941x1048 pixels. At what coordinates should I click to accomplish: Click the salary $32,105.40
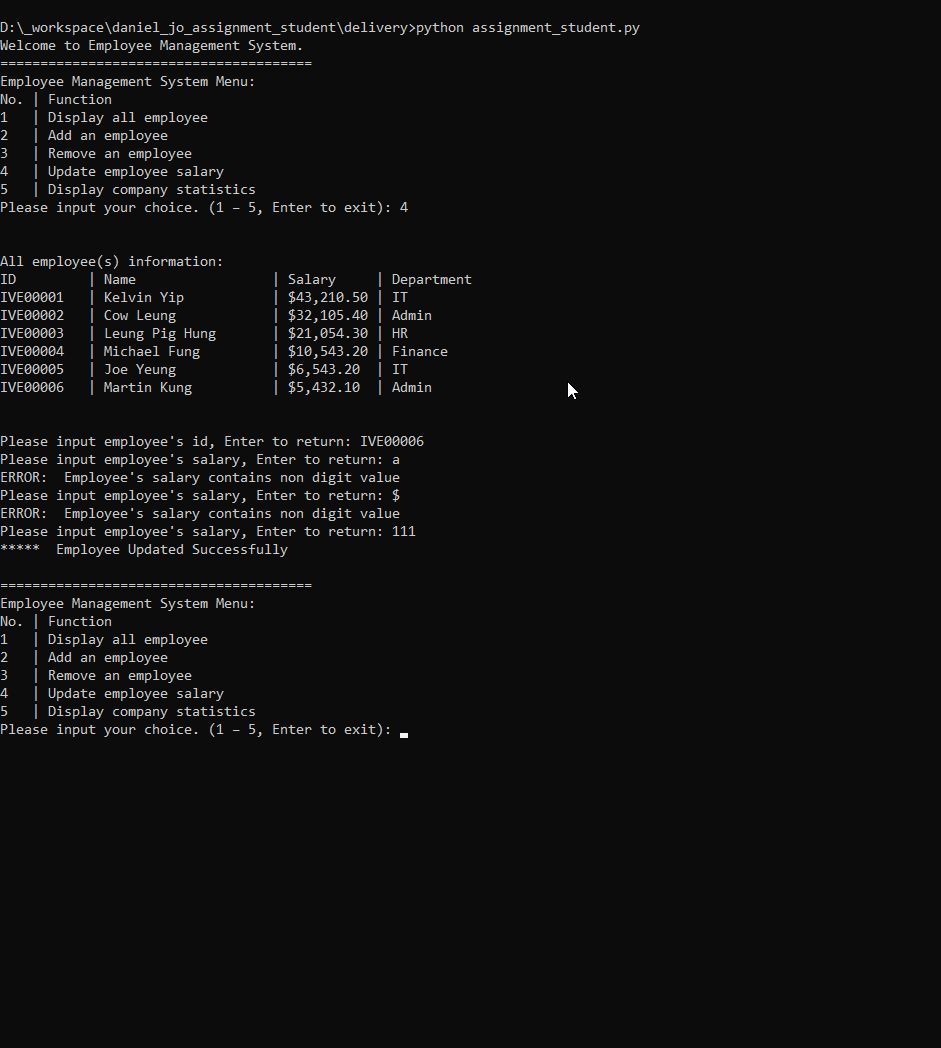(328, 315)
